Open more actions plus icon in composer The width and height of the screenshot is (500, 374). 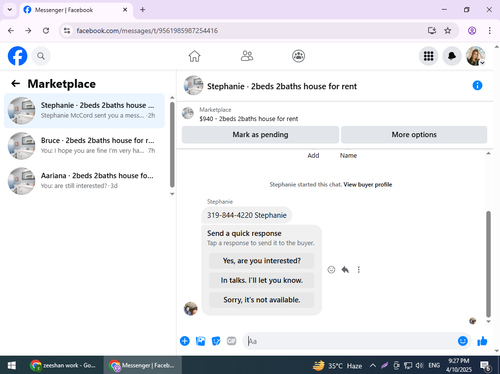click(x=185, y=341)
